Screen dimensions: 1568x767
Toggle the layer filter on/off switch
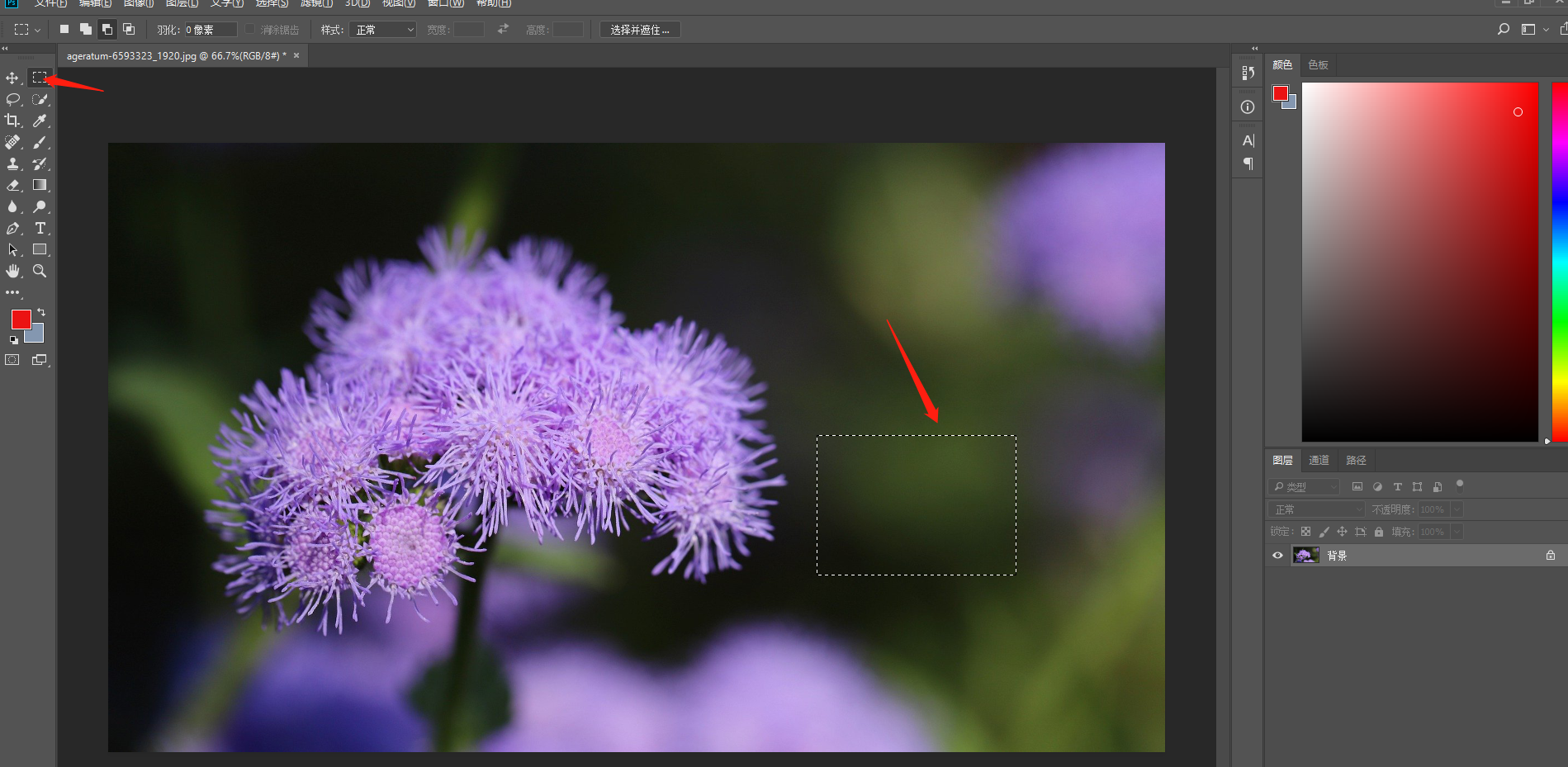point(1459,485)
